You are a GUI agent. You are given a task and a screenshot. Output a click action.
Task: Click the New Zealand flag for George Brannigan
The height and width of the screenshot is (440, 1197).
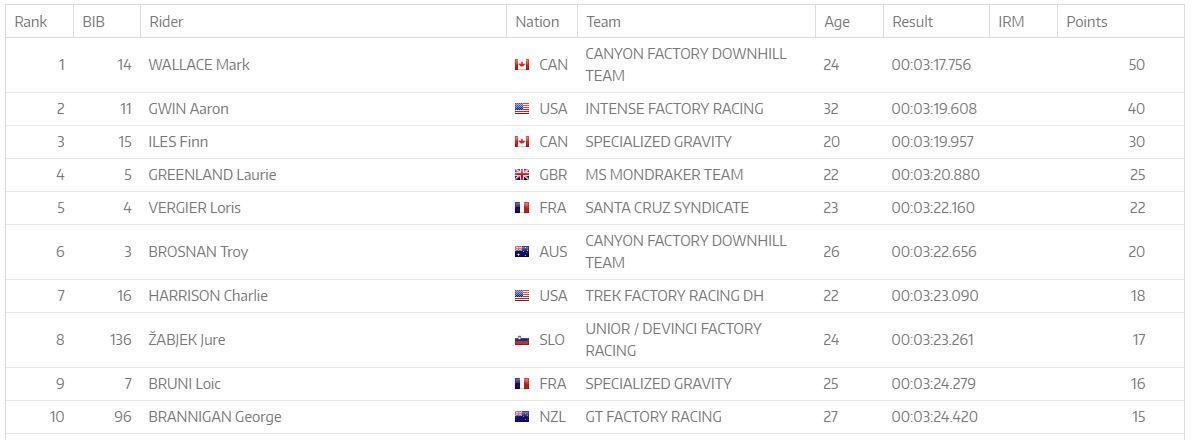coord(522,417)
